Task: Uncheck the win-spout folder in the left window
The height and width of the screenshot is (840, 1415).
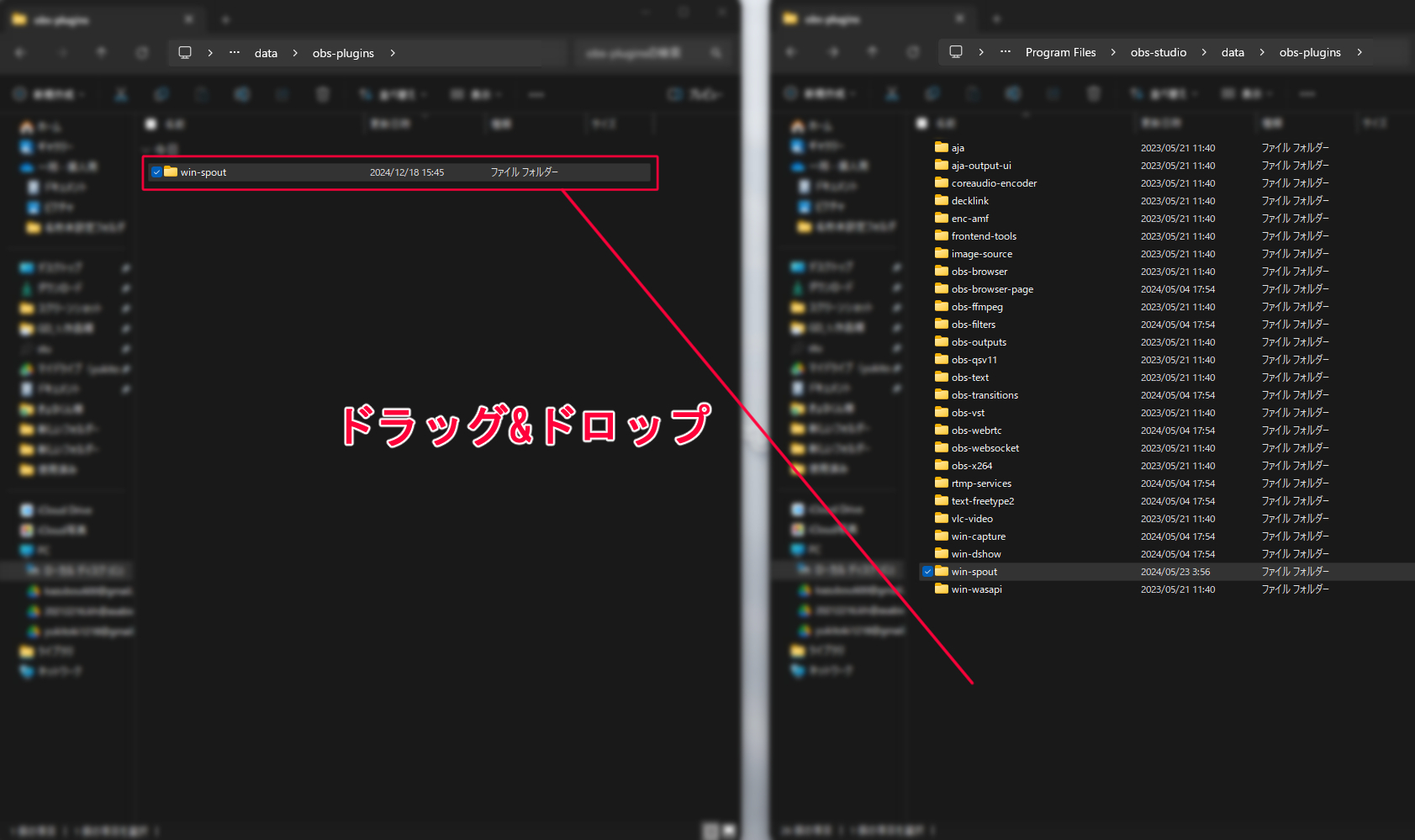Action: 156,172
